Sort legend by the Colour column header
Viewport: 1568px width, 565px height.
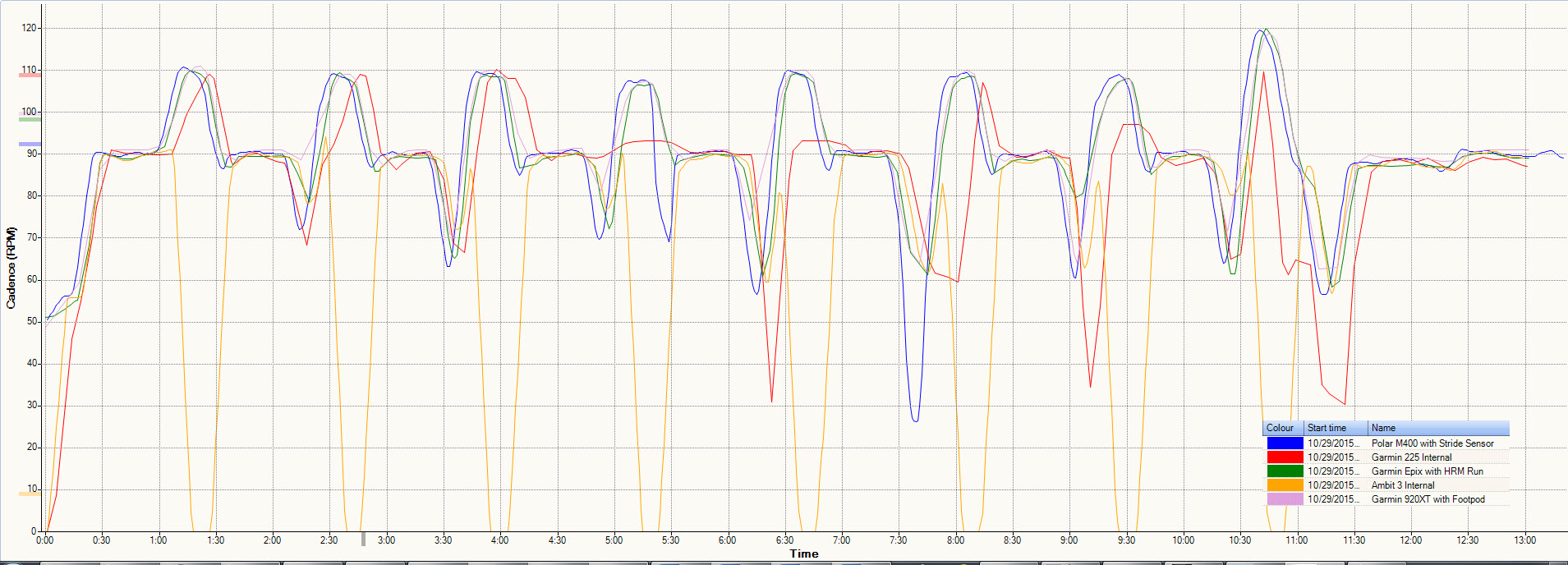(1281, 428)
